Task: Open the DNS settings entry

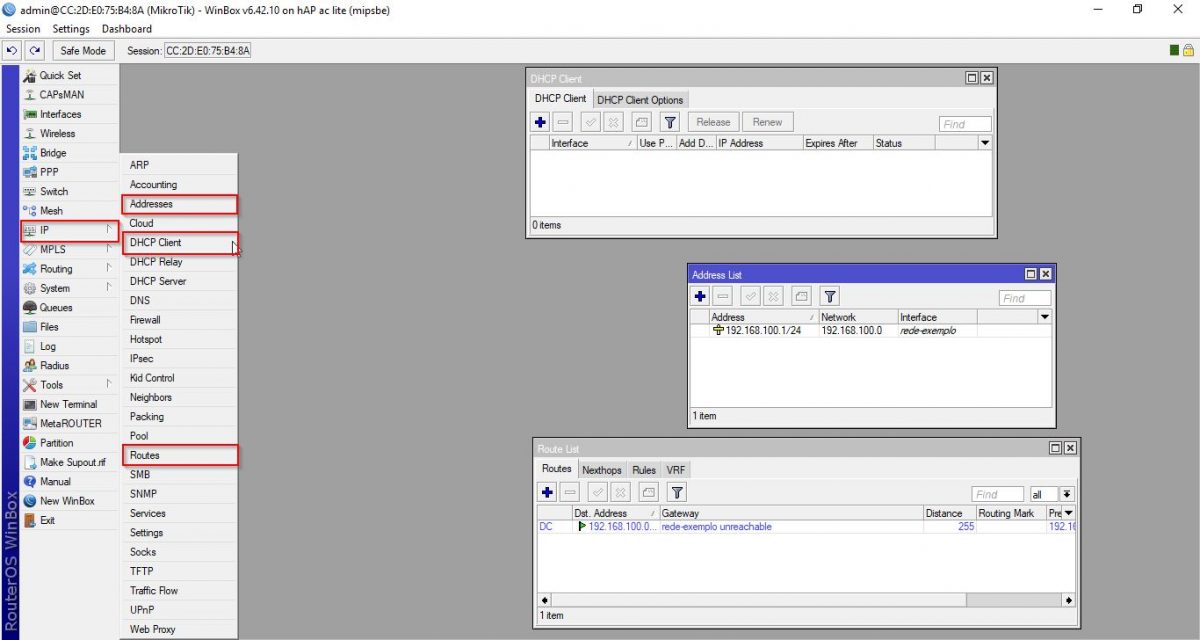Action: pyautogui.click(x=140, y=300)
